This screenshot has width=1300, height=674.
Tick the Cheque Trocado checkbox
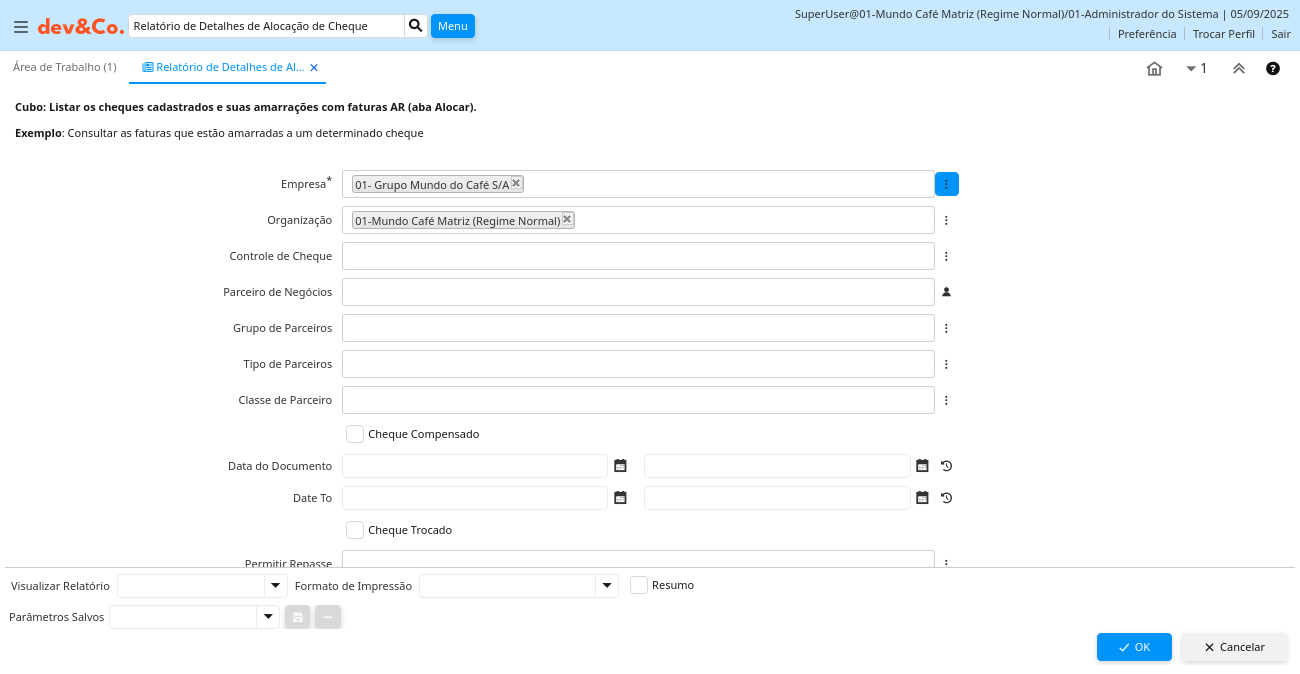click(355, 530)
